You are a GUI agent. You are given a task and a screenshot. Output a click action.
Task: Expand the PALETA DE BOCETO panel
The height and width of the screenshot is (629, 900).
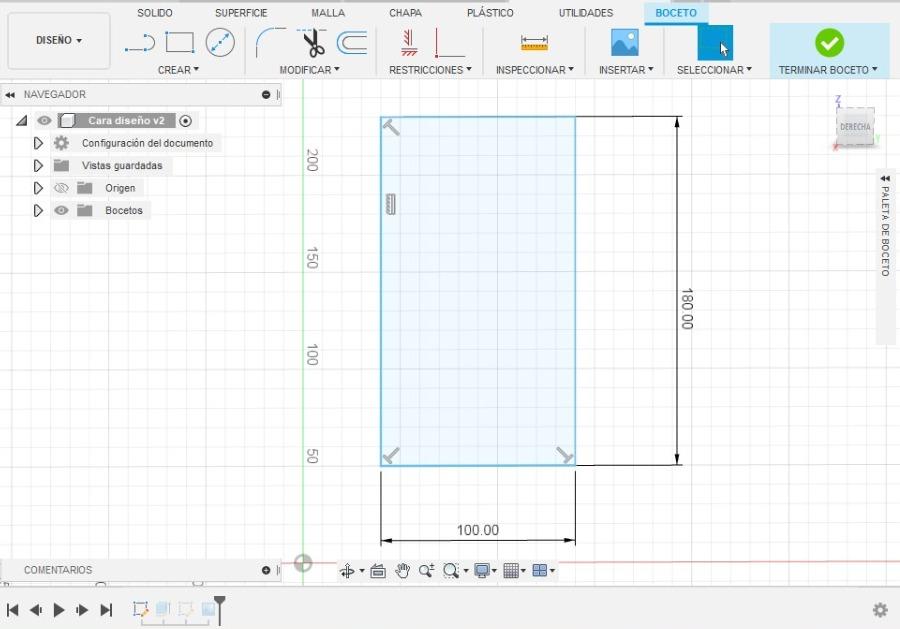tap(885, 178)
